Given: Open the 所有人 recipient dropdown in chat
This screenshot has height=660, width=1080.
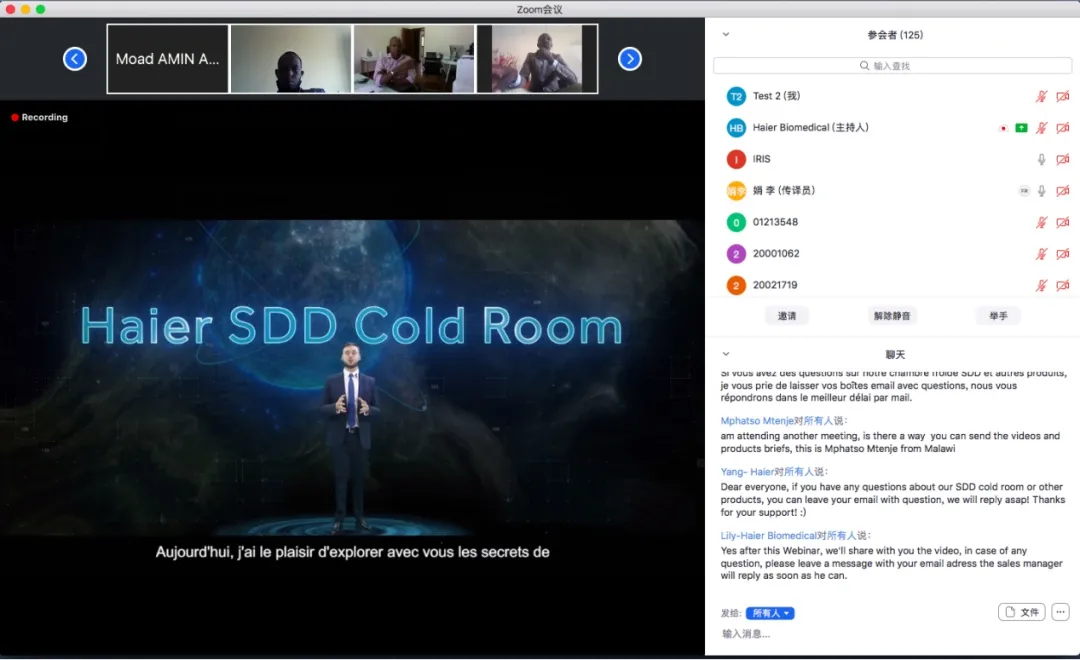Looking at the screenshot, I should [x=770, y=612].
